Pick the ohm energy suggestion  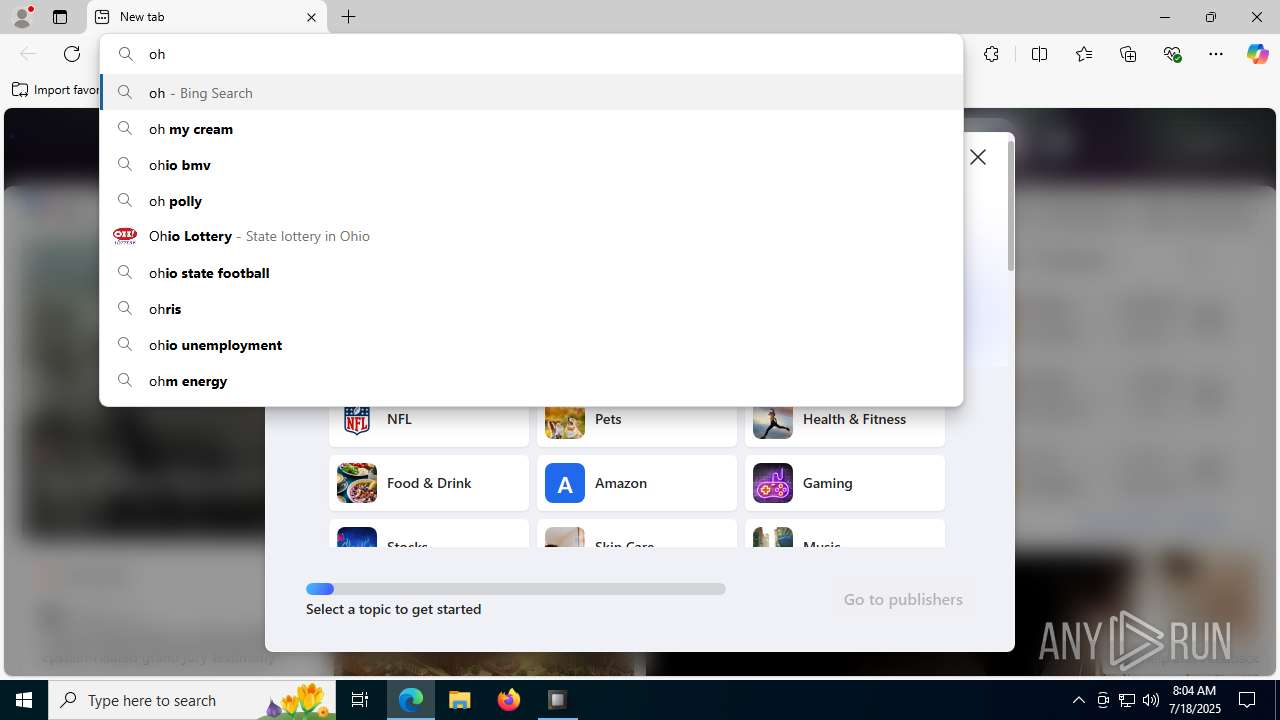(531, 381)
